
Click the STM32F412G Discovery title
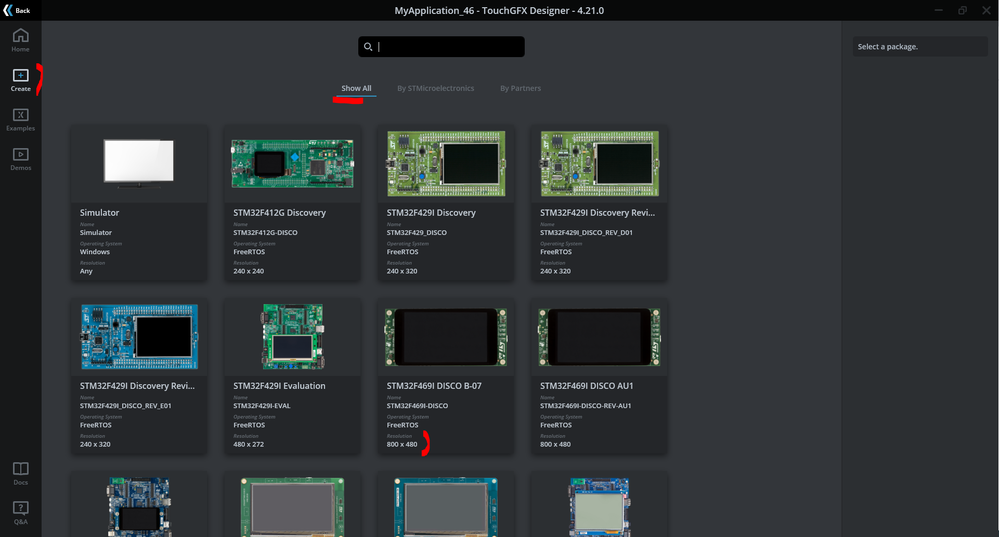pos(280,213)
